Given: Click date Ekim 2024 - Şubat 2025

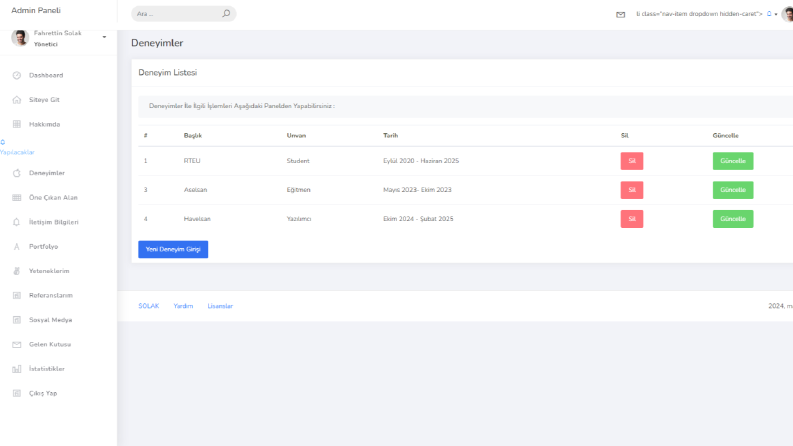Looking at the screenshot, I should (418, 219).
